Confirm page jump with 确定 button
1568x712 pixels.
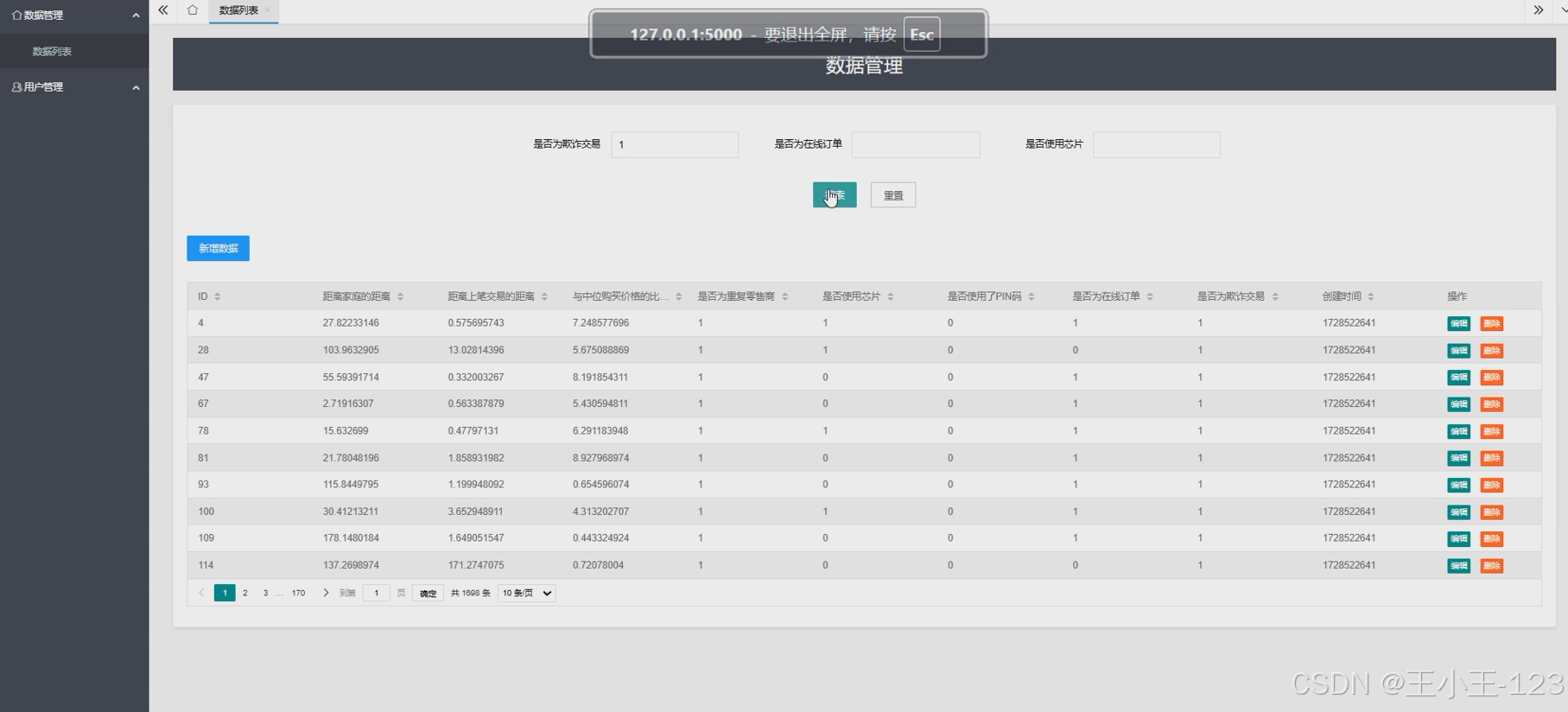[x=428, y=593]
